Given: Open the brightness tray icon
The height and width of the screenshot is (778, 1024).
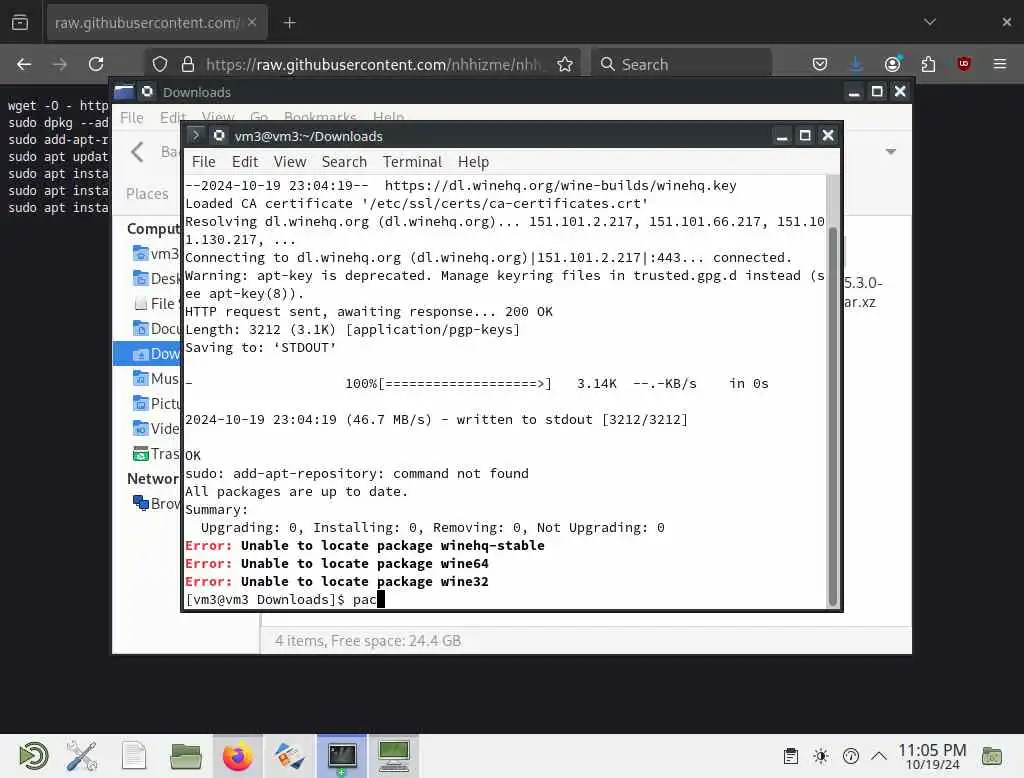Looking at the screenshot, I should 821,756.
